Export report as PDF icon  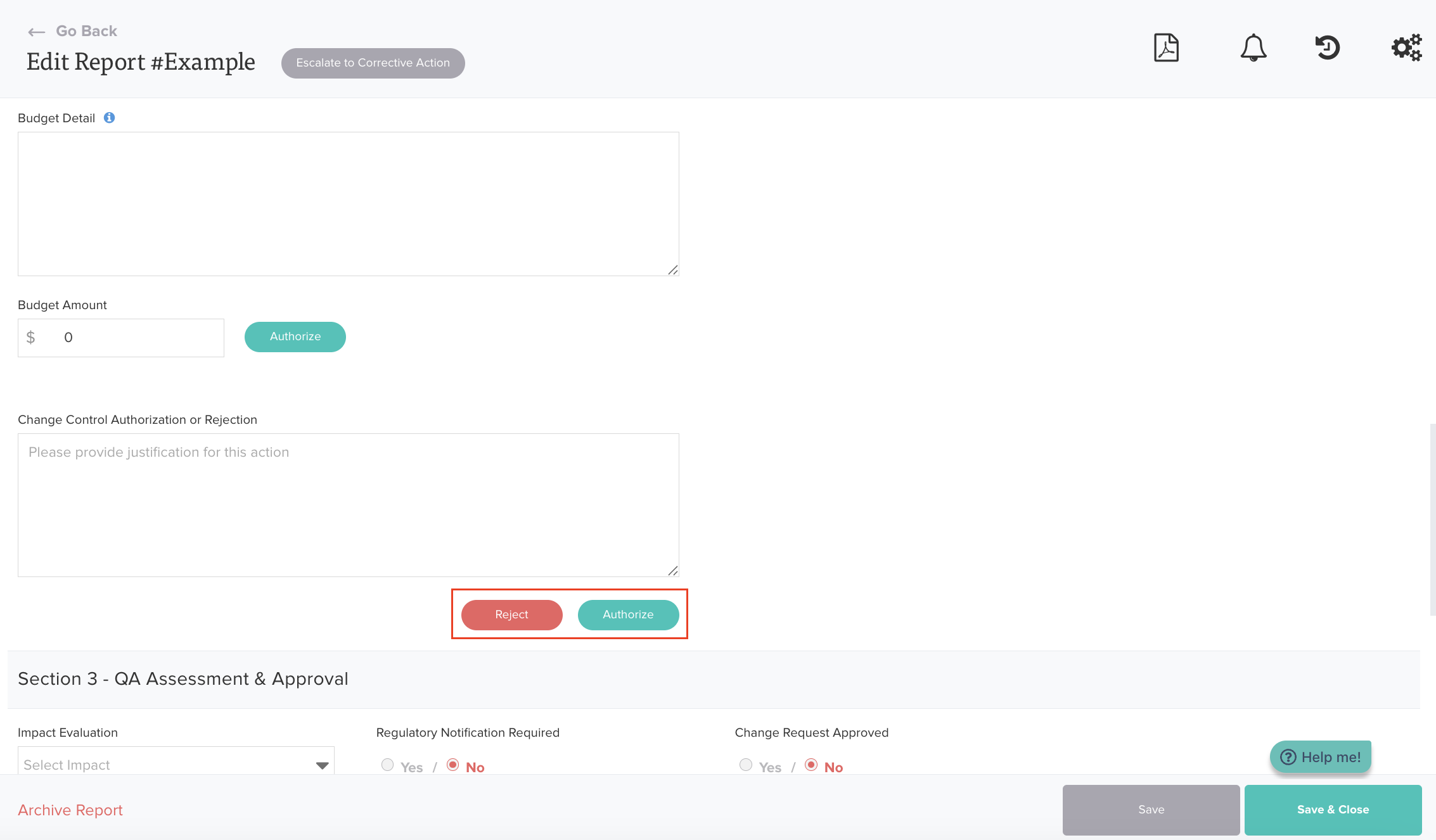point(1166,48)
